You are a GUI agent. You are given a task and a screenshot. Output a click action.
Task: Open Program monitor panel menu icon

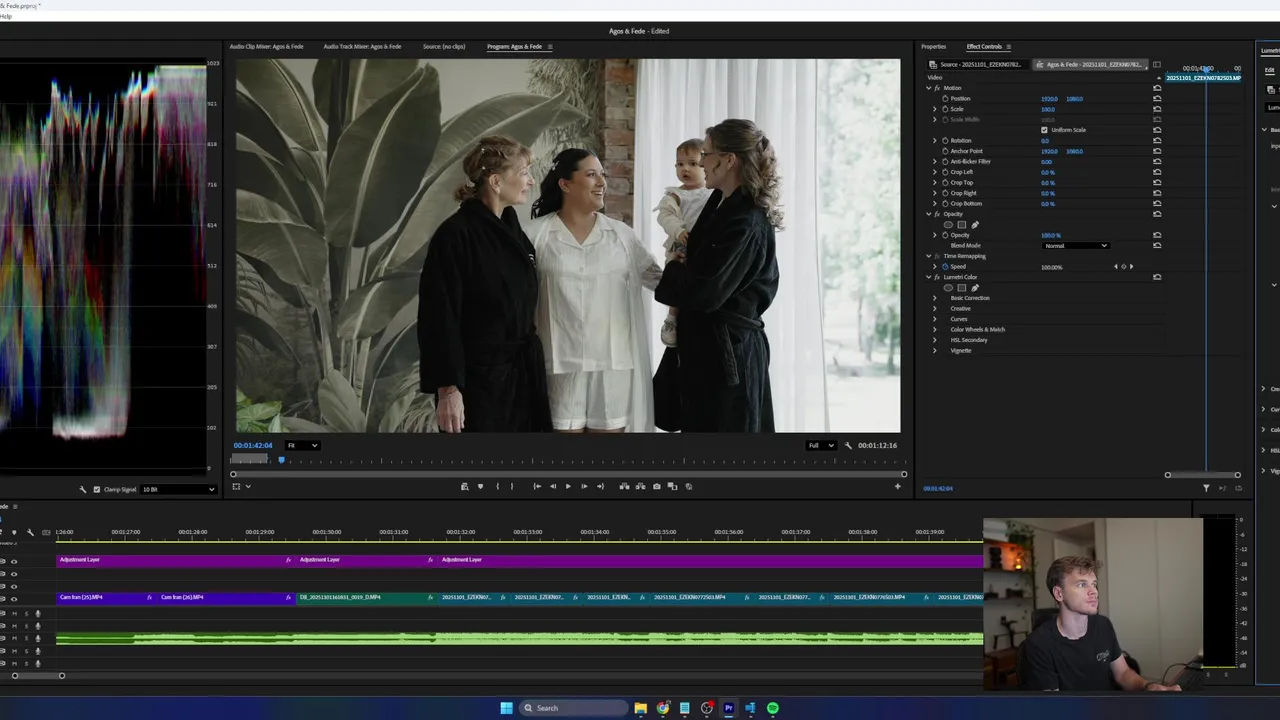click(549, 46)
